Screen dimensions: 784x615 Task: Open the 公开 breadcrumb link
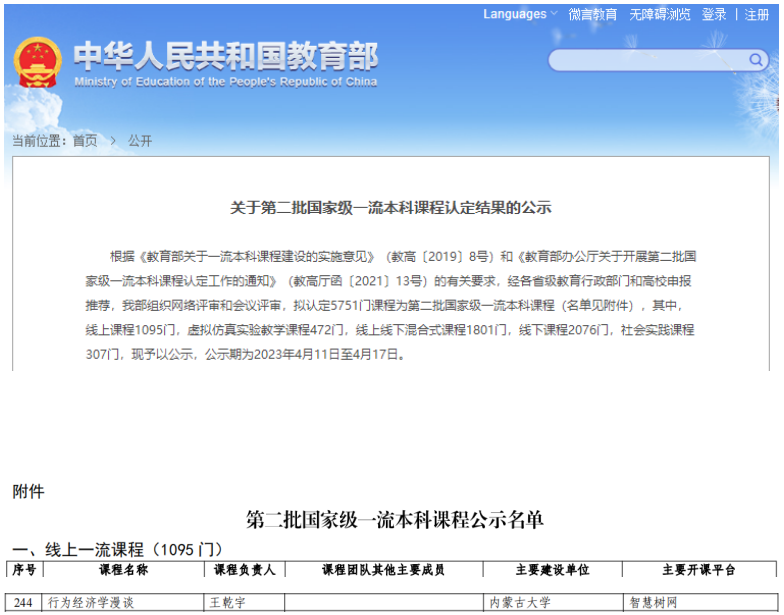pos(140,141)
